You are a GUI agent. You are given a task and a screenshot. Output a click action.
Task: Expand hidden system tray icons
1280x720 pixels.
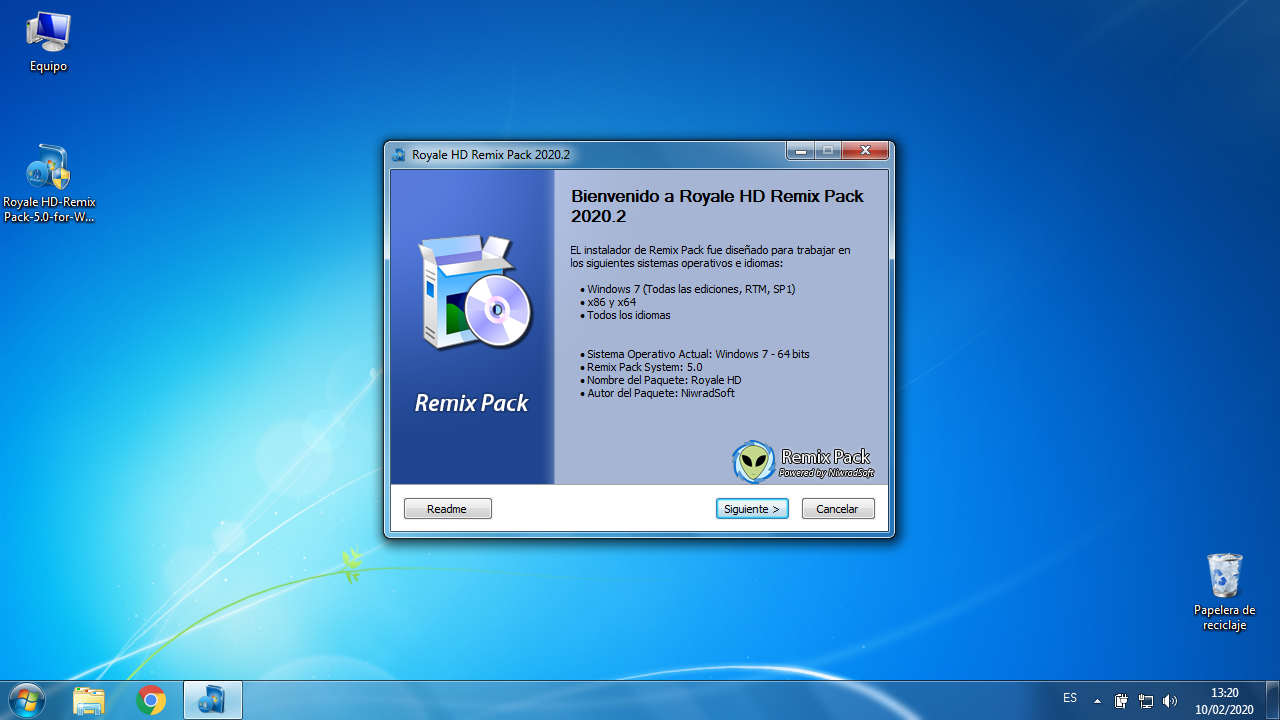pyautogui.click(x=1097, y=700)
